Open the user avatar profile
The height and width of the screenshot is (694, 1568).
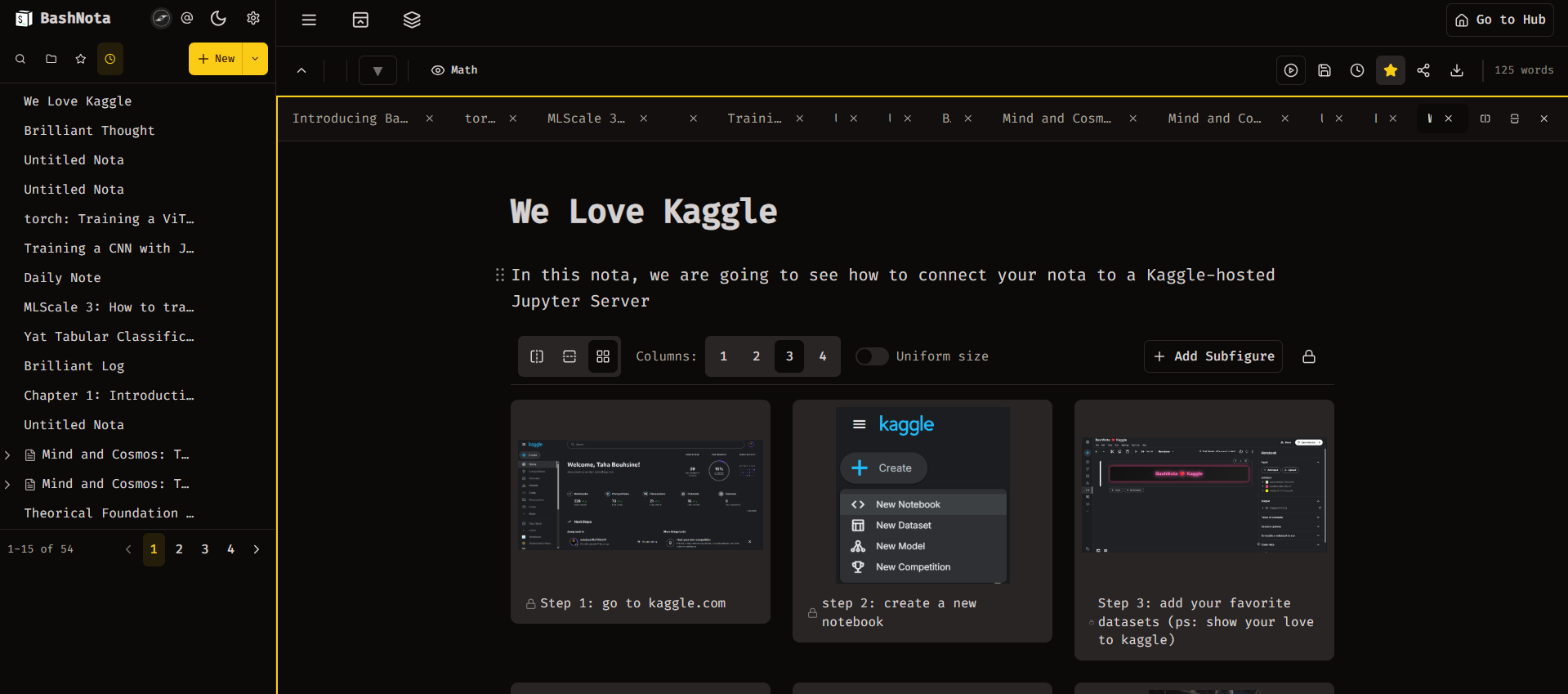(161, 18)
